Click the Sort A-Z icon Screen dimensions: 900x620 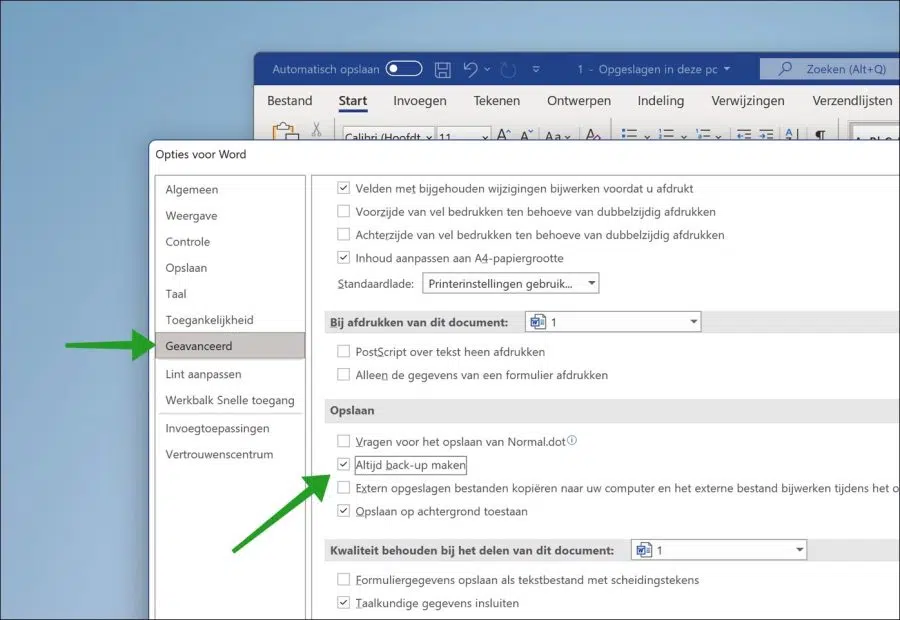pyautogui.click(x=792, y=134)
